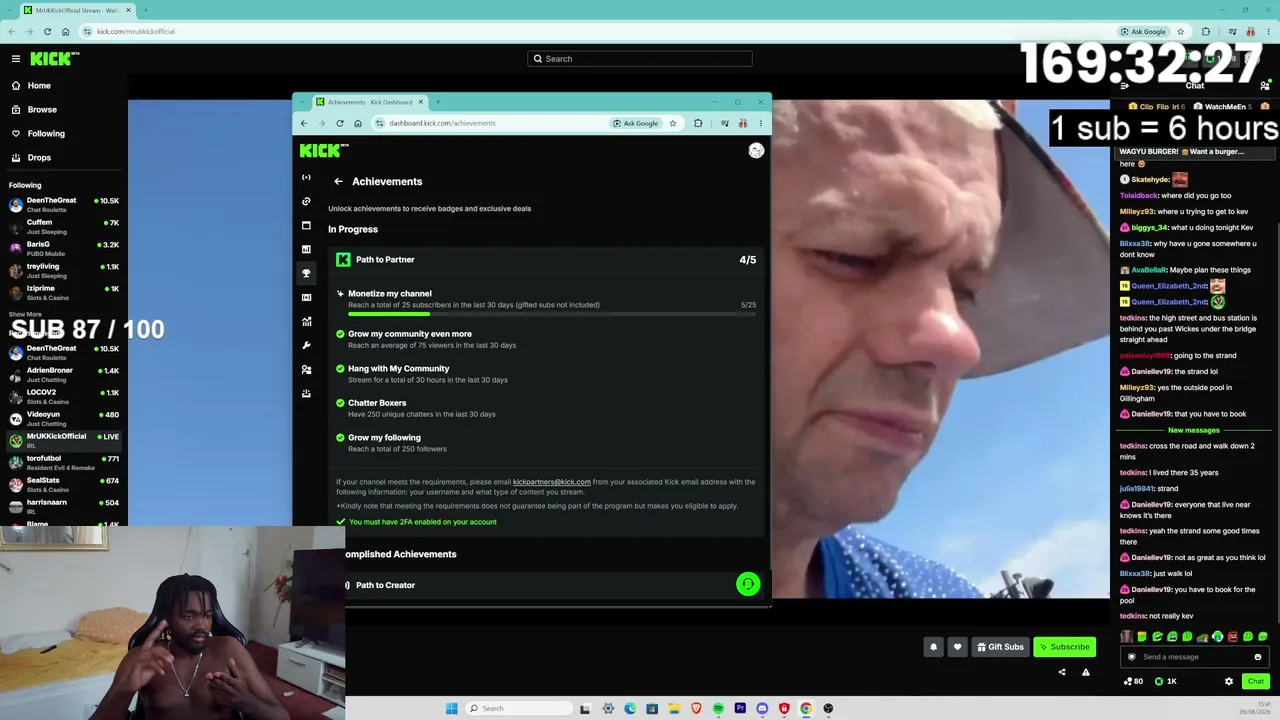Bookmark the dashboard page with the star icon

pos(673,123)
